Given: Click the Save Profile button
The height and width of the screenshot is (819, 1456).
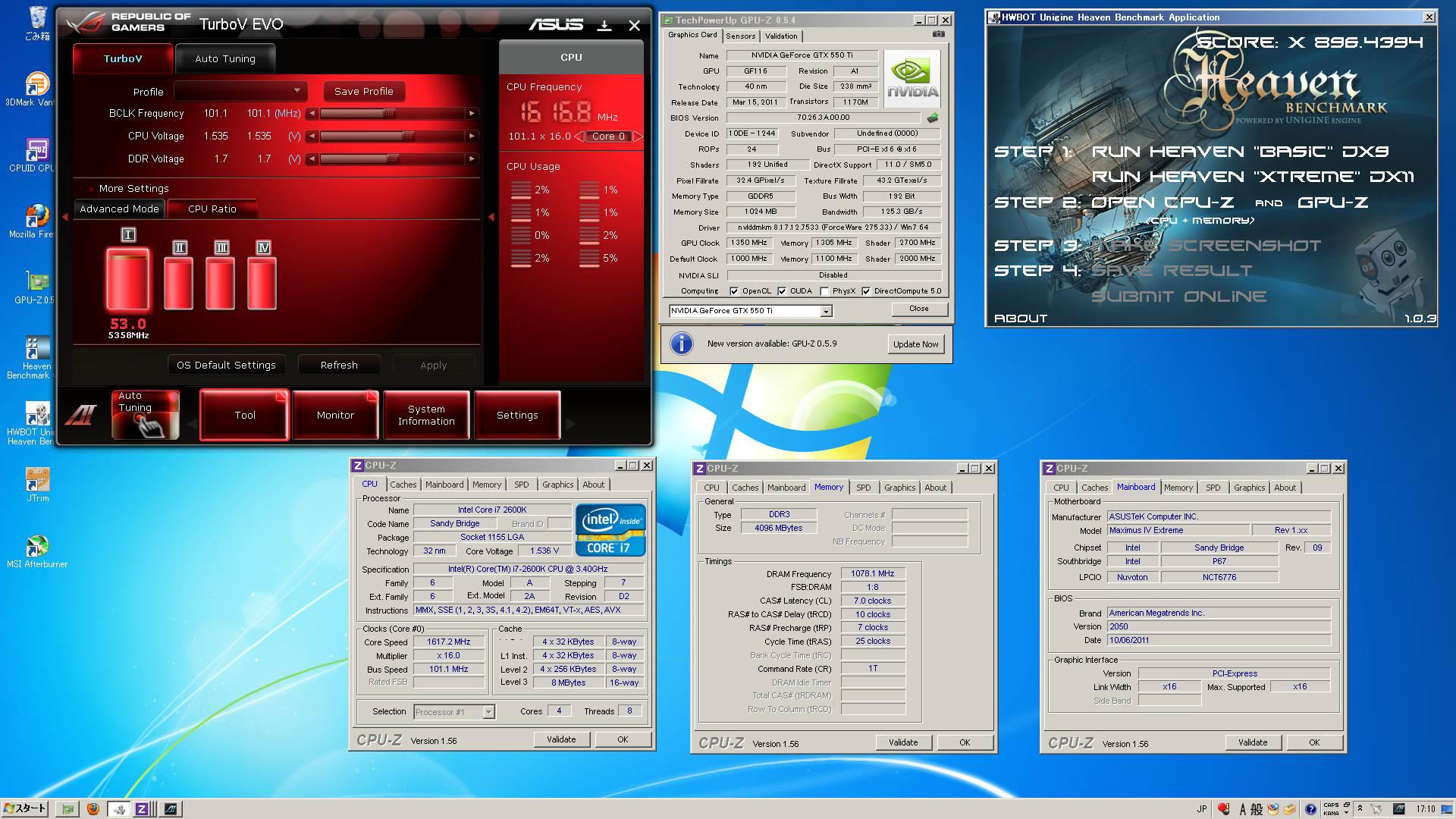Looking at the screenshot, I should pos(364,91).
